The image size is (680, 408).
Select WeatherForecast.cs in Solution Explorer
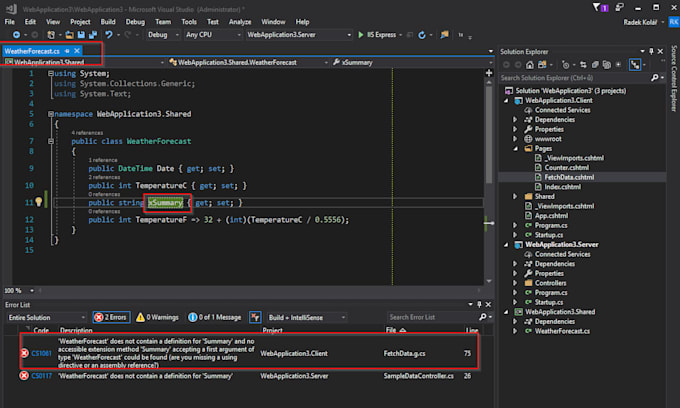(x=562, y=331)
